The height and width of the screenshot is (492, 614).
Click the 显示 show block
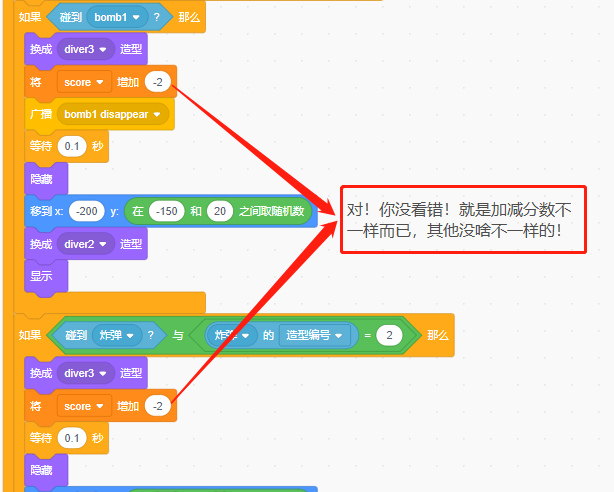point(46,276)
